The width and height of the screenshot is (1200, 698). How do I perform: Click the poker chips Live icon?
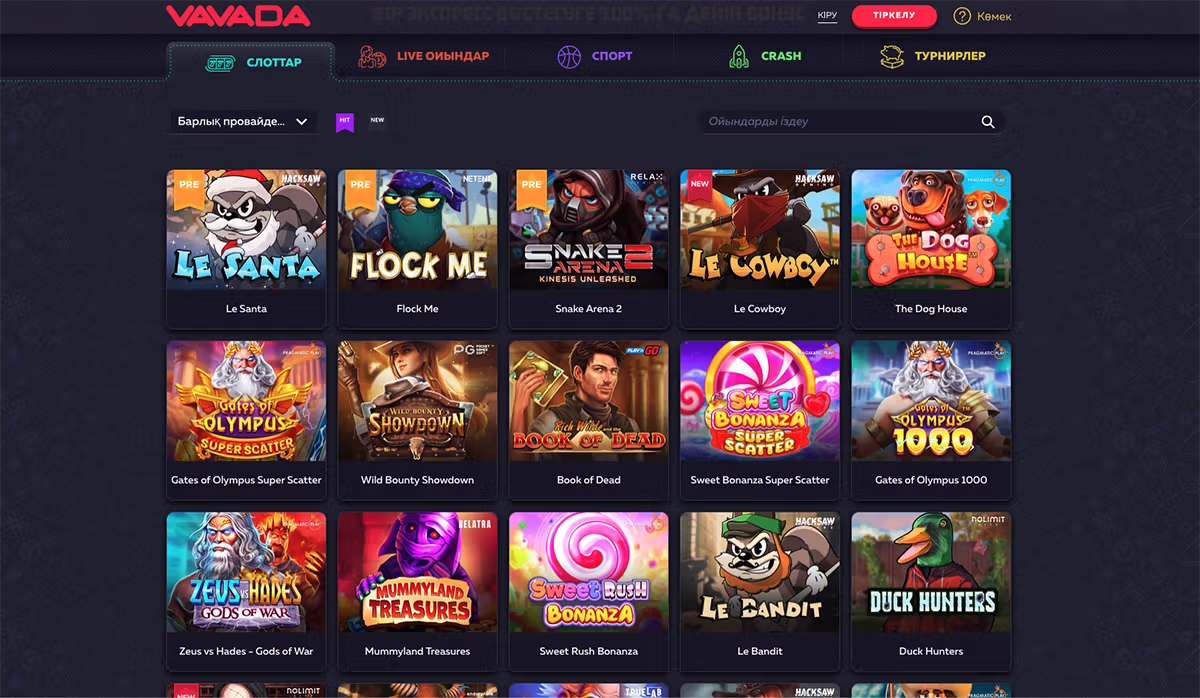[x=373, y=57]
